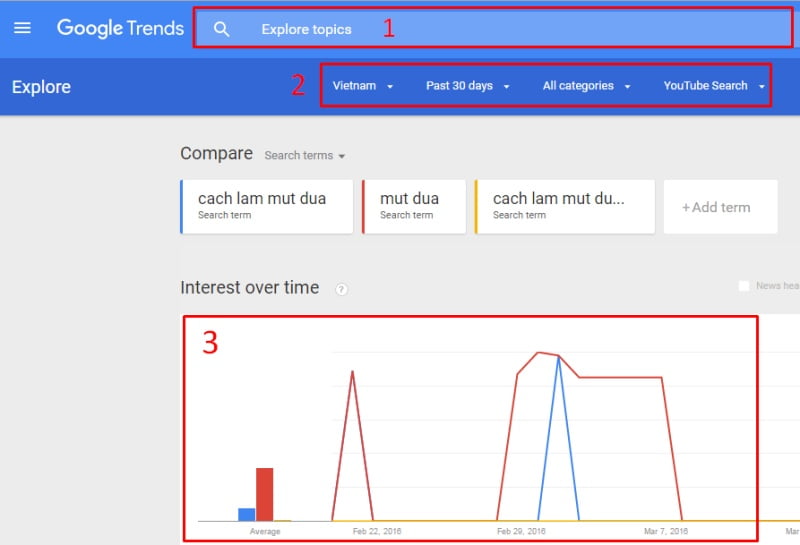Screen dimensions: 800x545
Task: Open the hamburger navigation menu
Action: point(22,28)
